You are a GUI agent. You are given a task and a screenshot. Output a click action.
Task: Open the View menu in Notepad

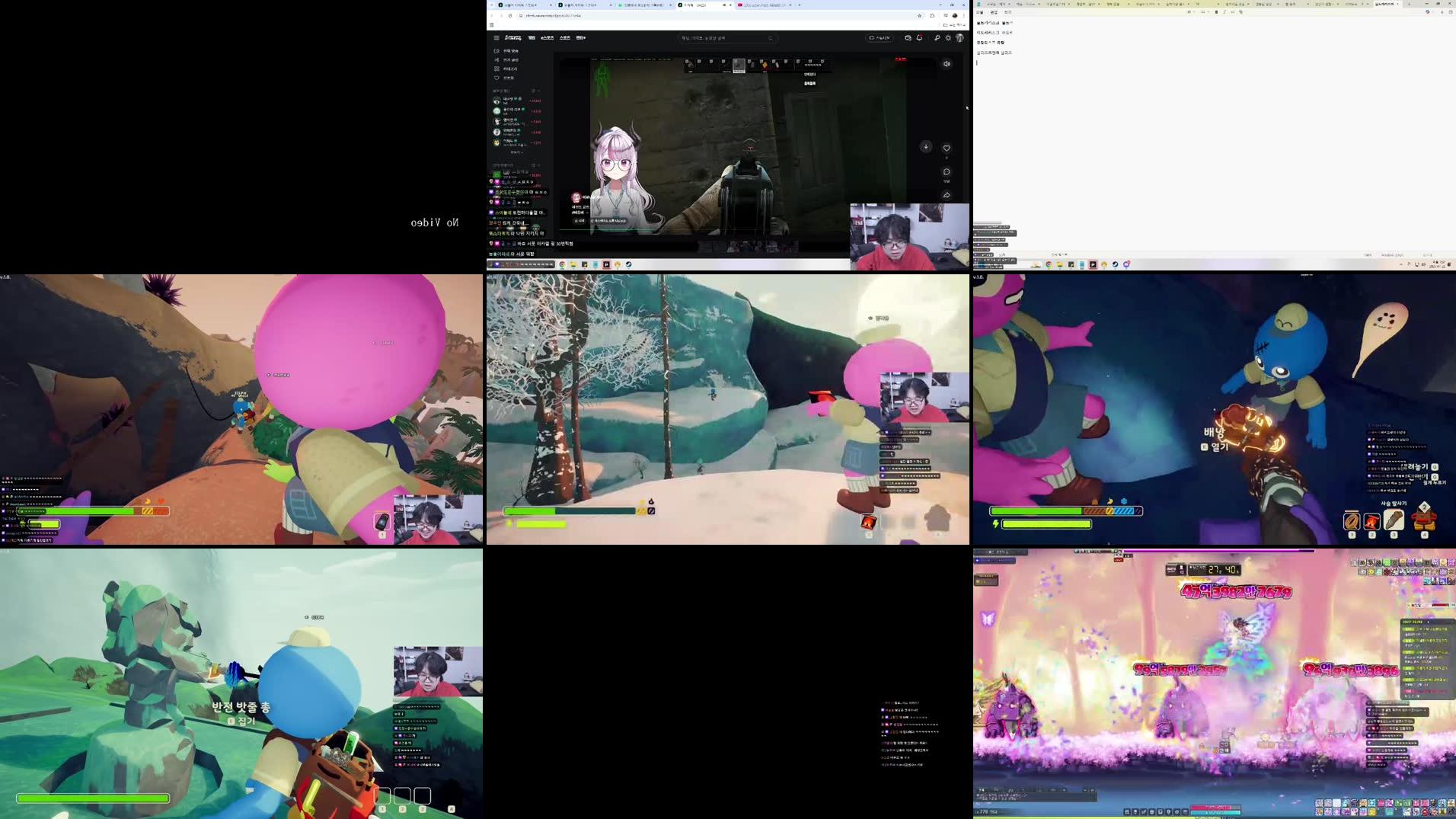click(1007, 12)
